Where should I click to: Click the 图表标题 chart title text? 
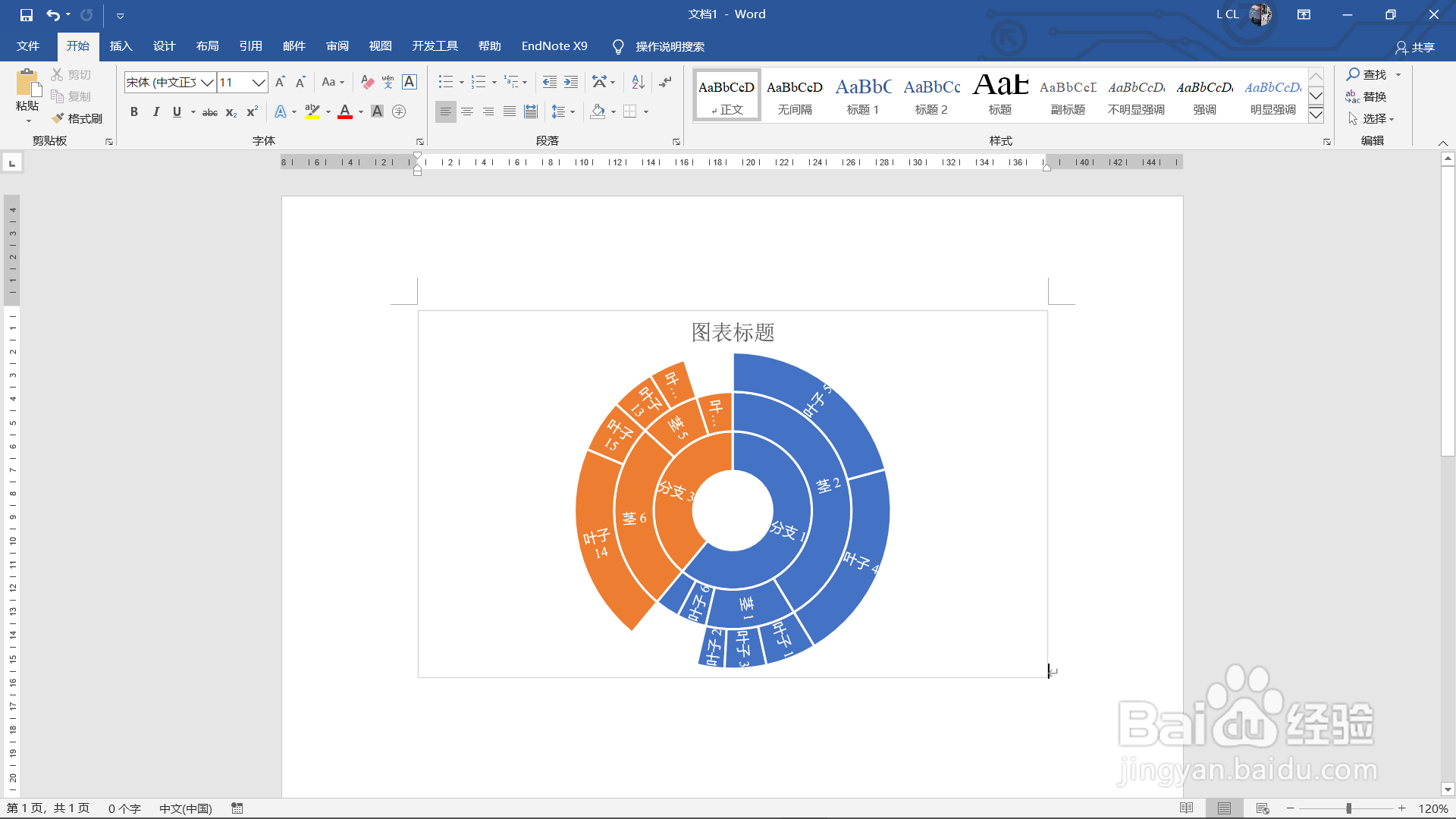(733, 332)
